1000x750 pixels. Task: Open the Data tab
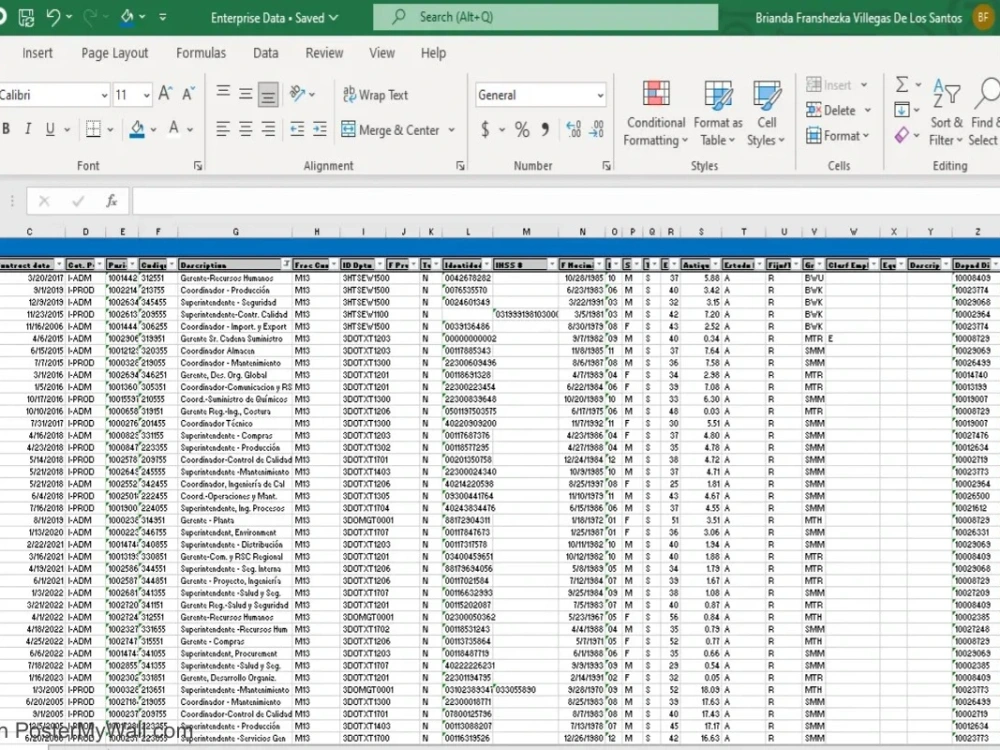[265, 53]
